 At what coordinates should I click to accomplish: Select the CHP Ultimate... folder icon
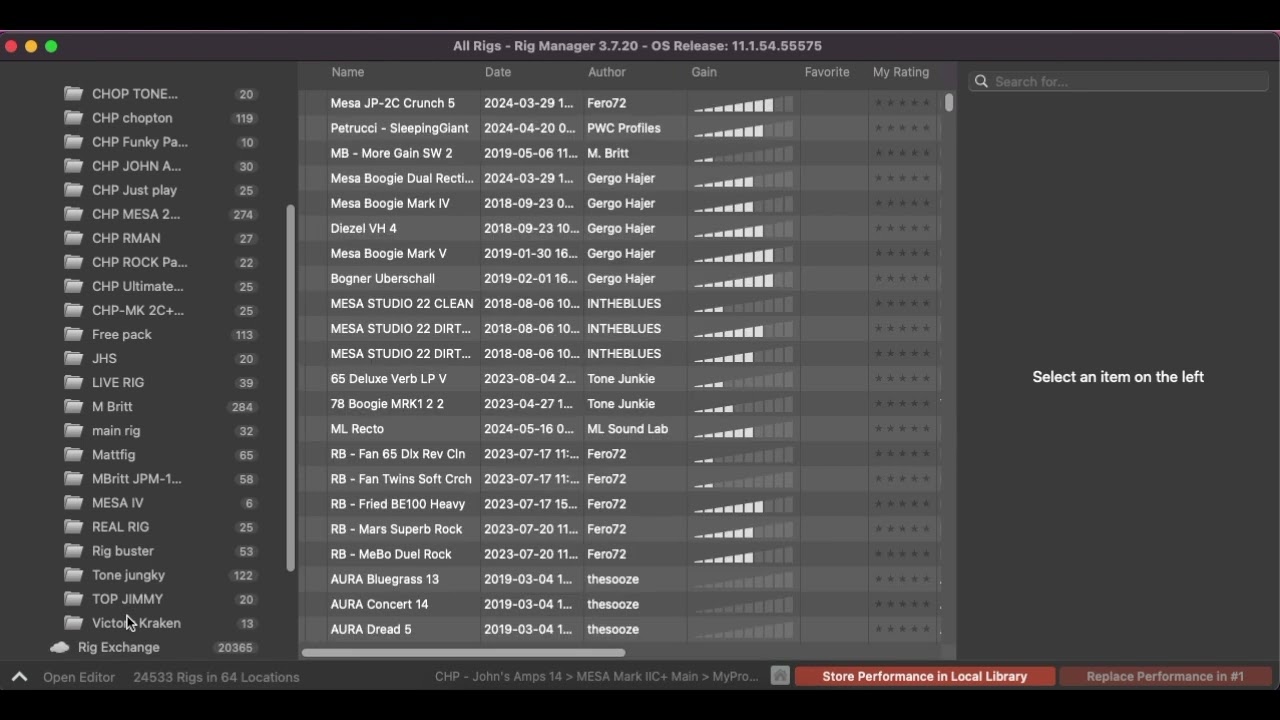click(73, 286)
